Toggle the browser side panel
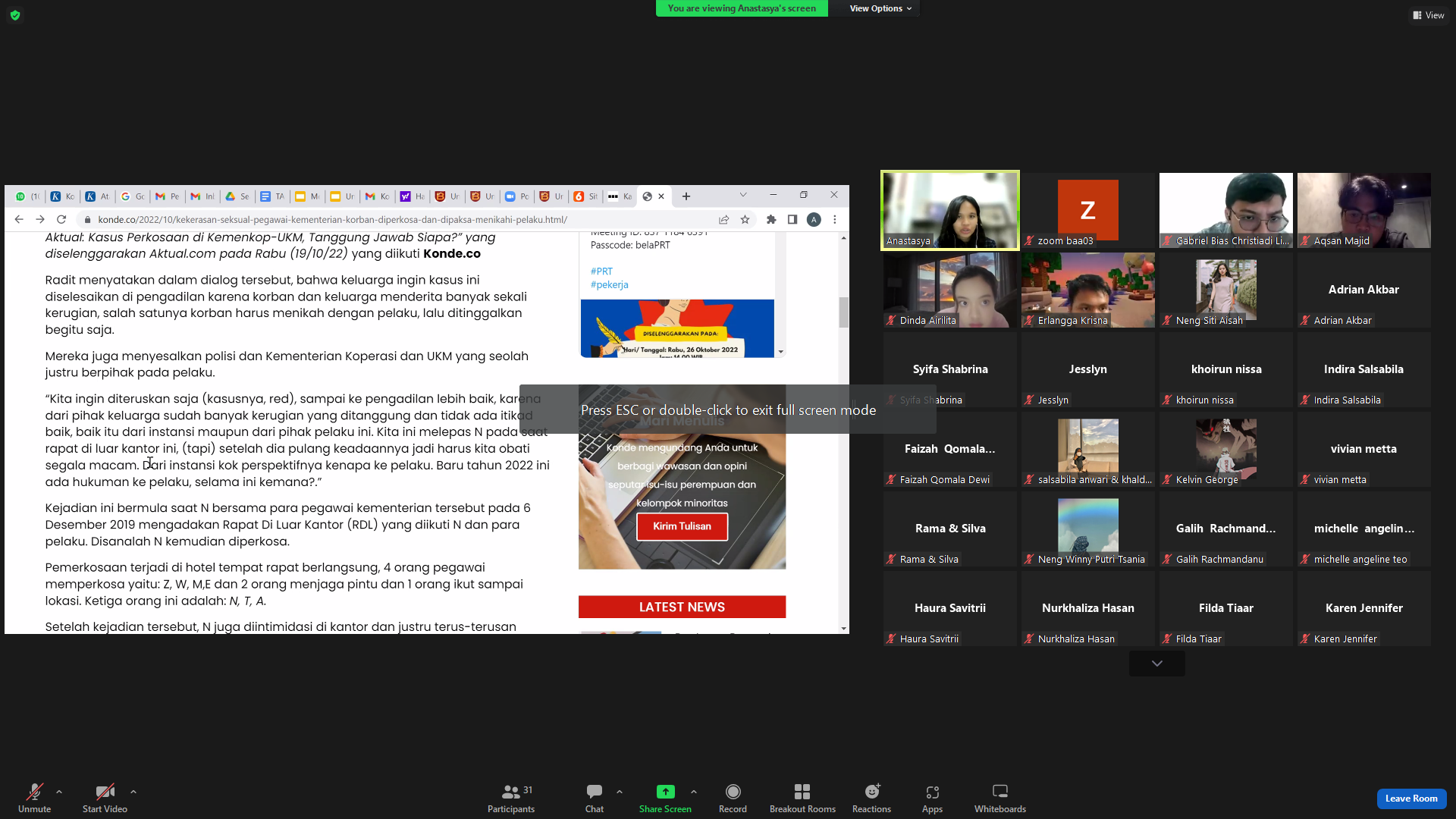 pos(792,219)
